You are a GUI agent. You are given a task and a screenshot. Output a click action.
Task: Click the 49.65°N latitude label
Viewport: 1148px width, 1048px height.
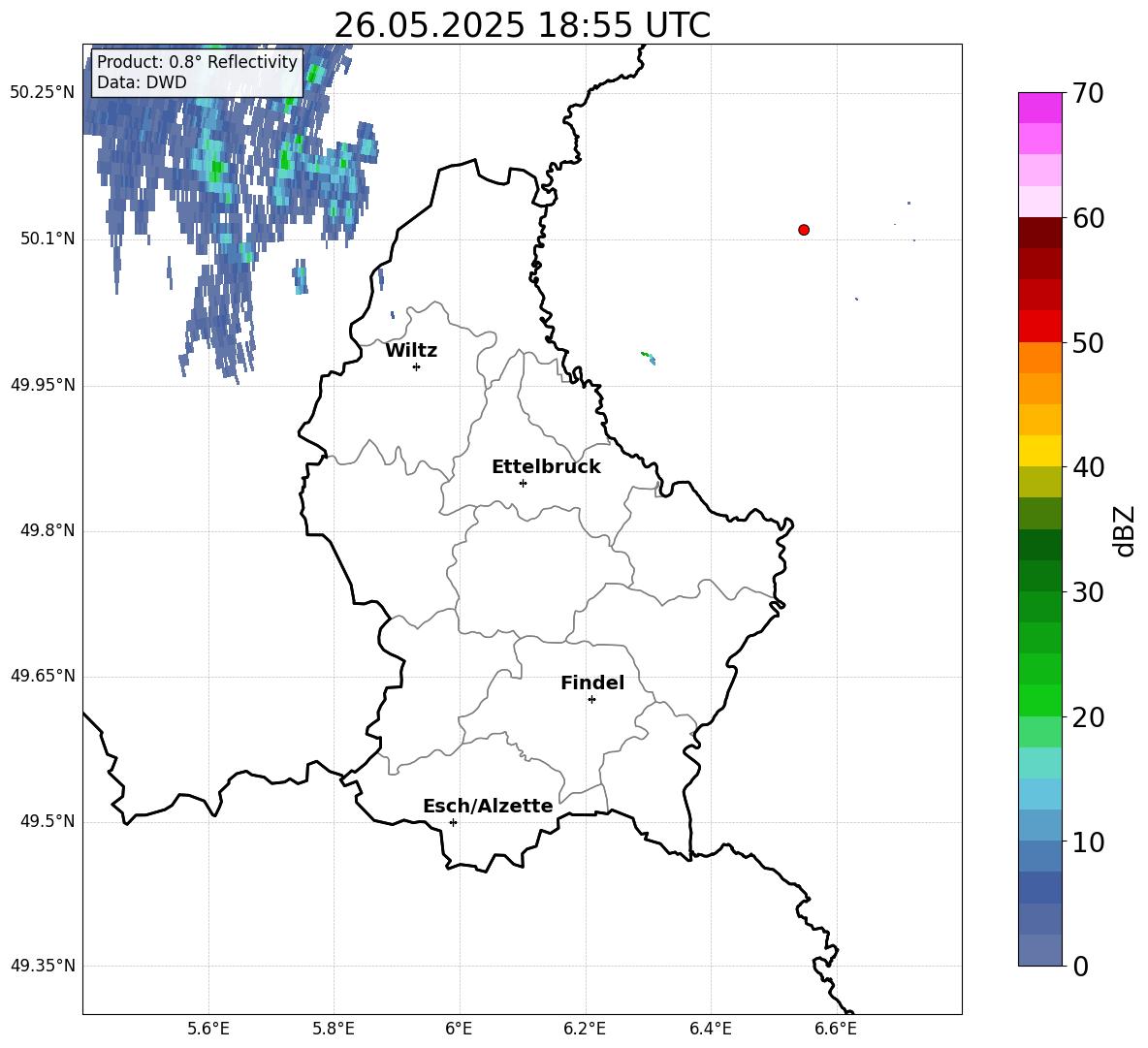[x=43, y=676]
